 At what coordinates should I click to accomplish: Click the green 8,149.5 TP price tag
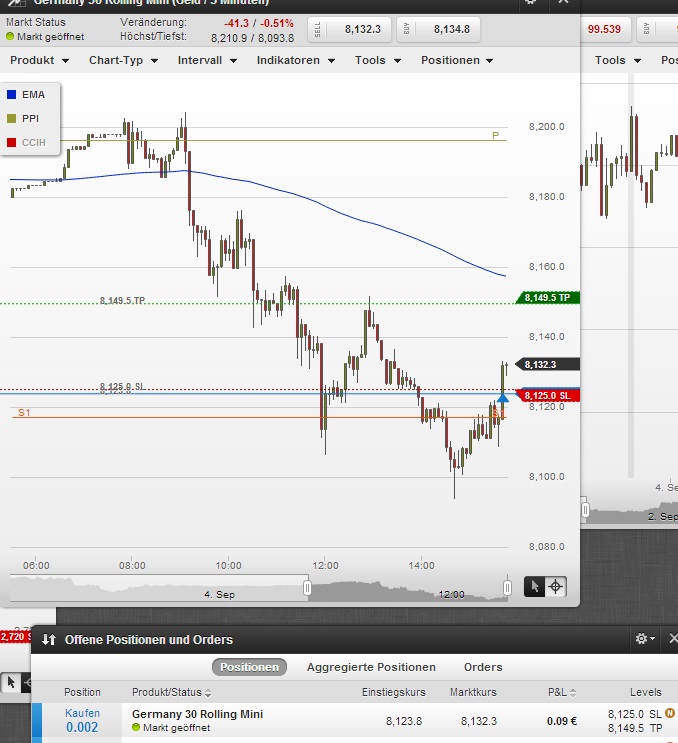(546, 298)
